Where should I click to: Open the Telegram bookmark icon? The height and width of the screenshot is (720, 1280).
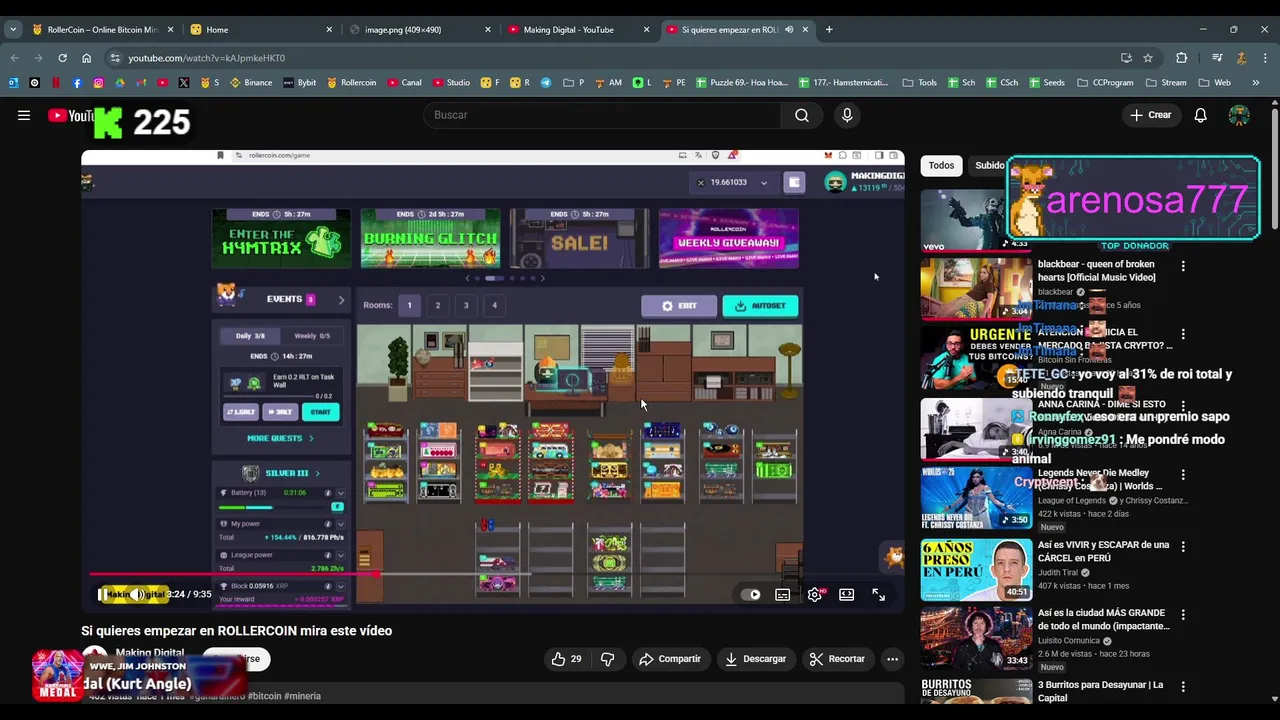[x=546, y=82]
